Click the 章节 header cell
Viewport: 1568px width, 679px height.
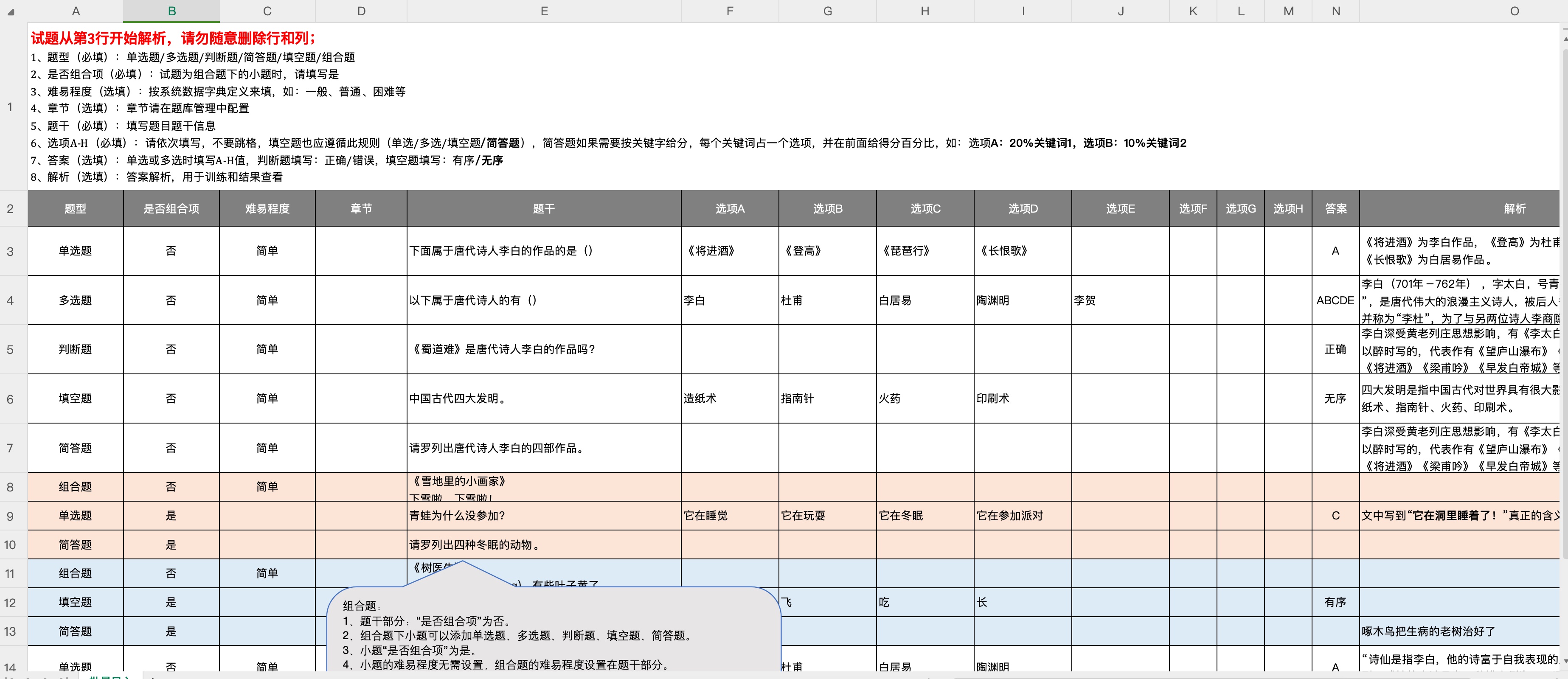point(361,209)
